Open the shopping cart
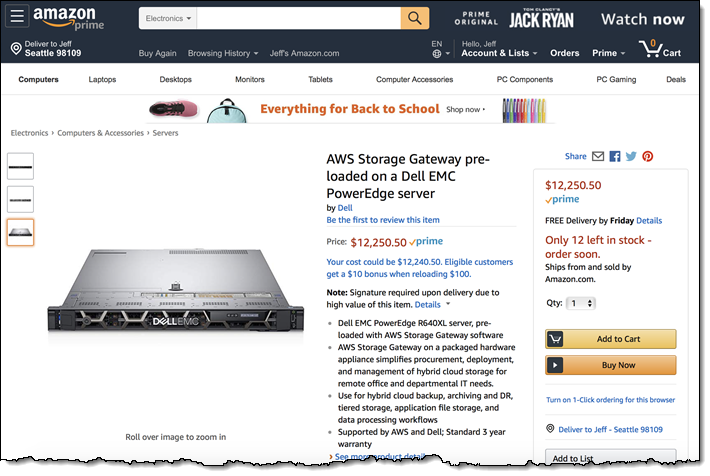 pos(660,50)
